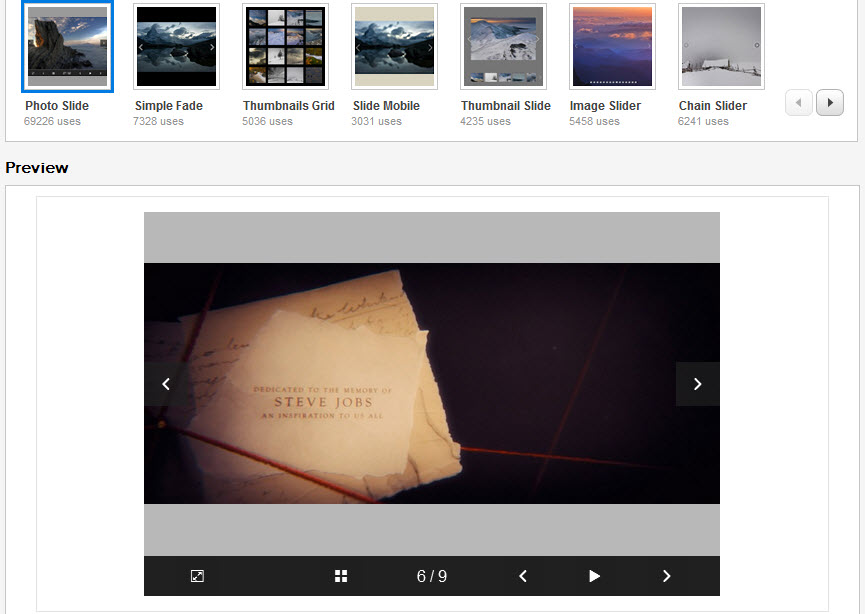Image resolution: width=865 pixels, height=614 pixels.
Task: Choose the Thumbnails Grid template thumbnail
Action: (x=285, y=46)
